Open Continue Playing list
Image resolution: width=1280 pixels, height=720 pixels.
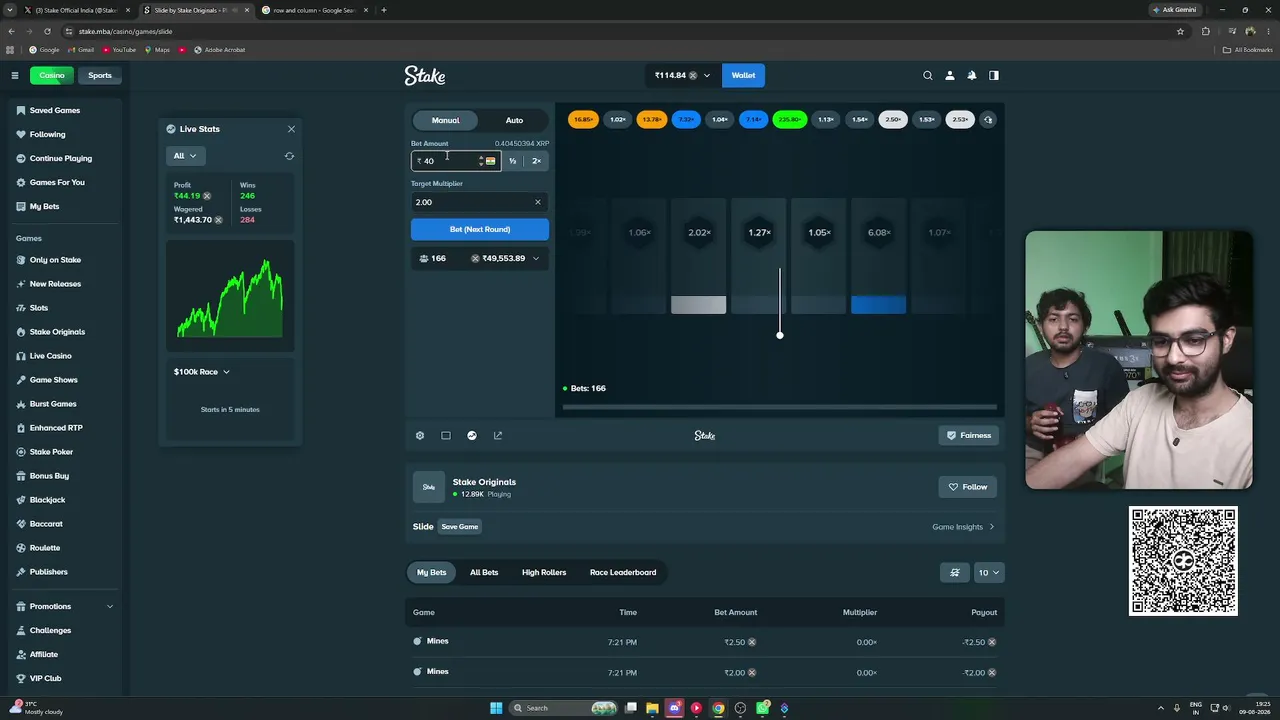[x=60, y=158]
